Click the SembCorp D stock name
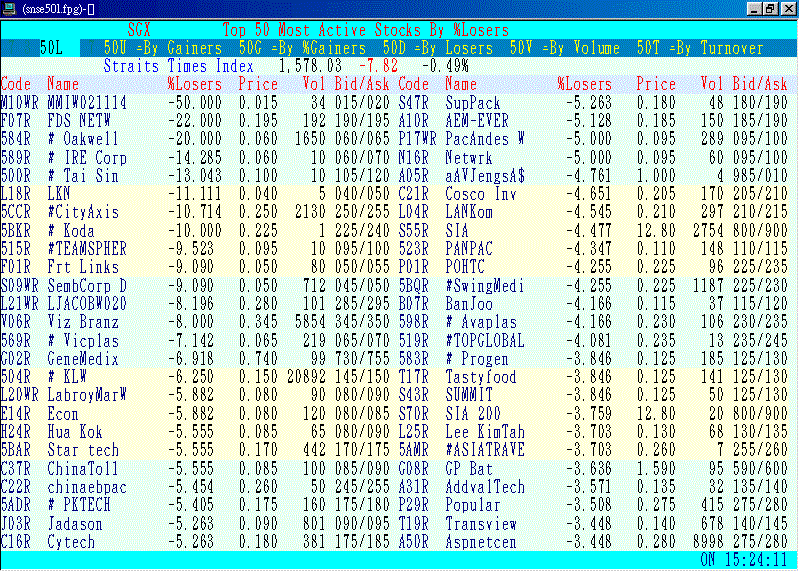The image size is (799, 572). [87, 286]
